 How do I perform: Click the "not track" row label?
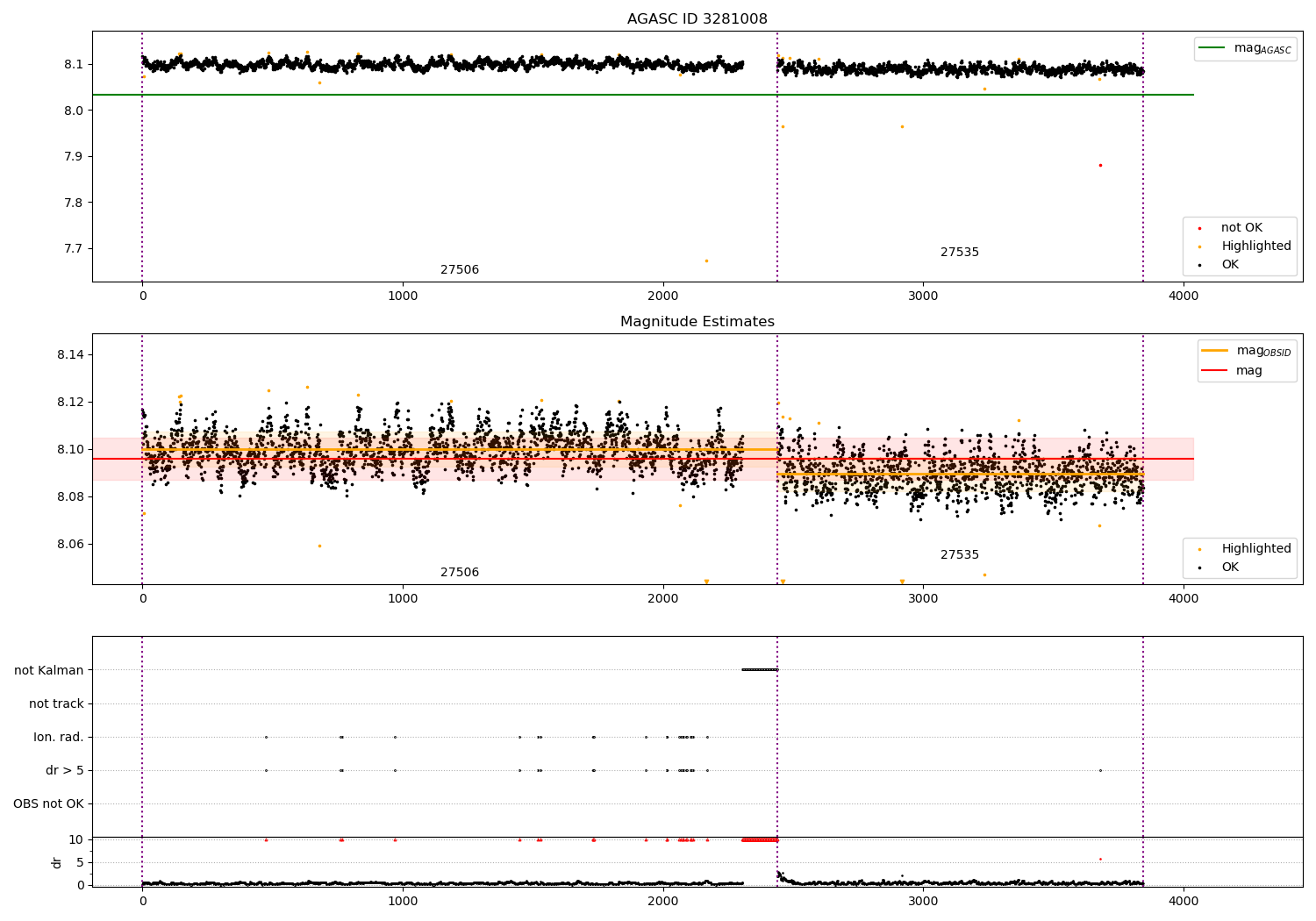56,704
